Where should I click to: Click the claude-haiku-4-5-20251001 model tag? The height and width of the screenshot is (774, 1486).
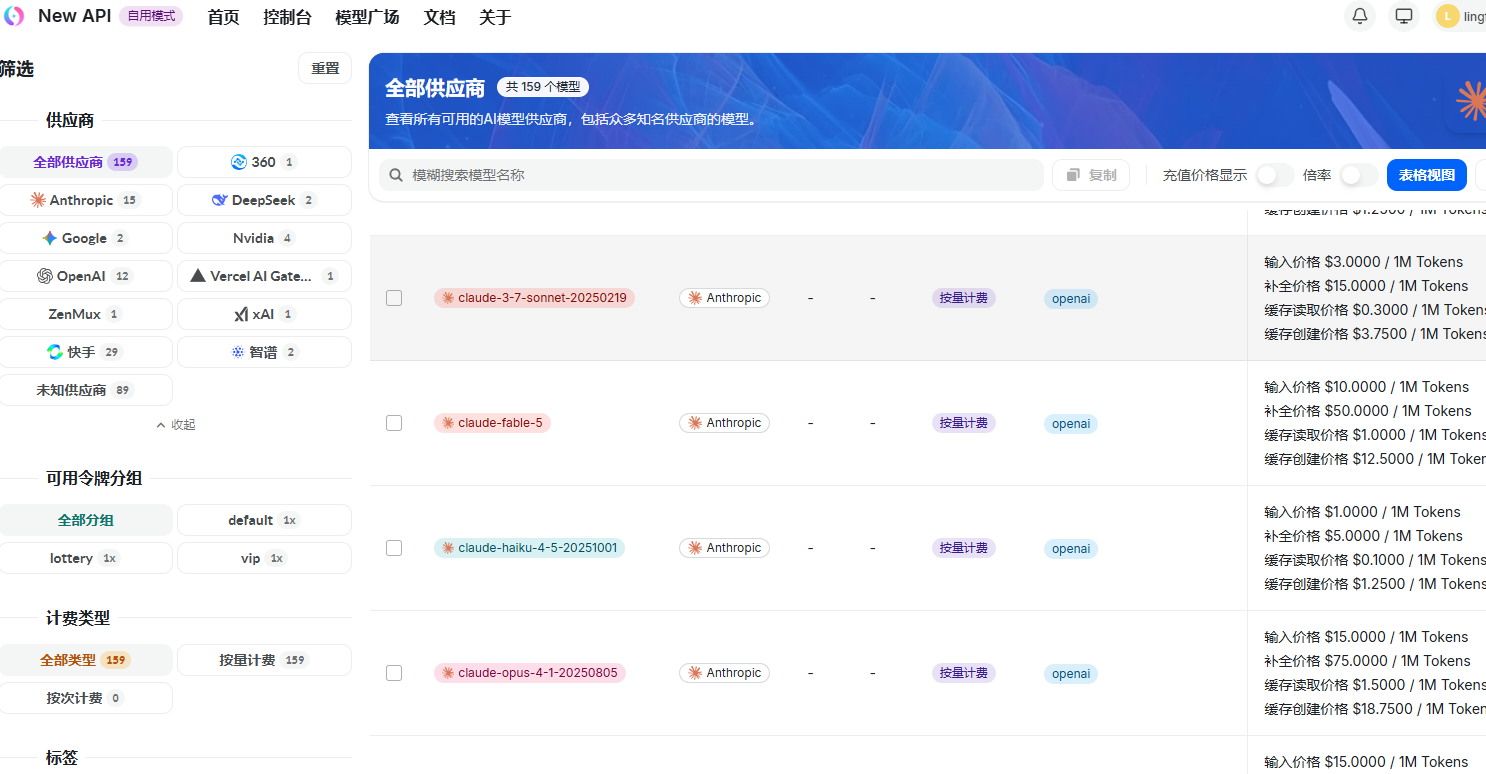coord(530,548)
